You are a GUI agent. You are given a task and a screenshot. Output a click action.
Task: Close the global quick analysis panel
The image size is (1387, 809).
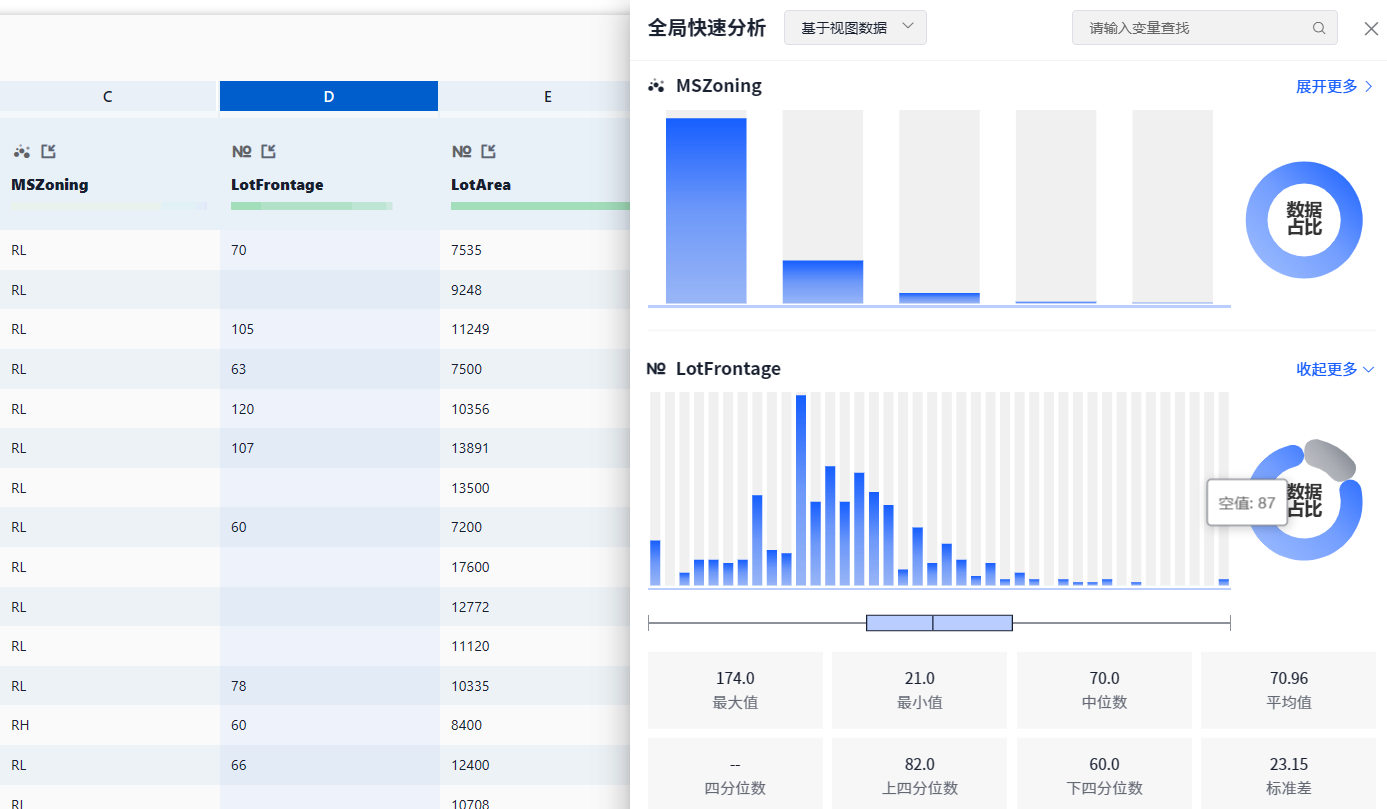point(1371,29)
